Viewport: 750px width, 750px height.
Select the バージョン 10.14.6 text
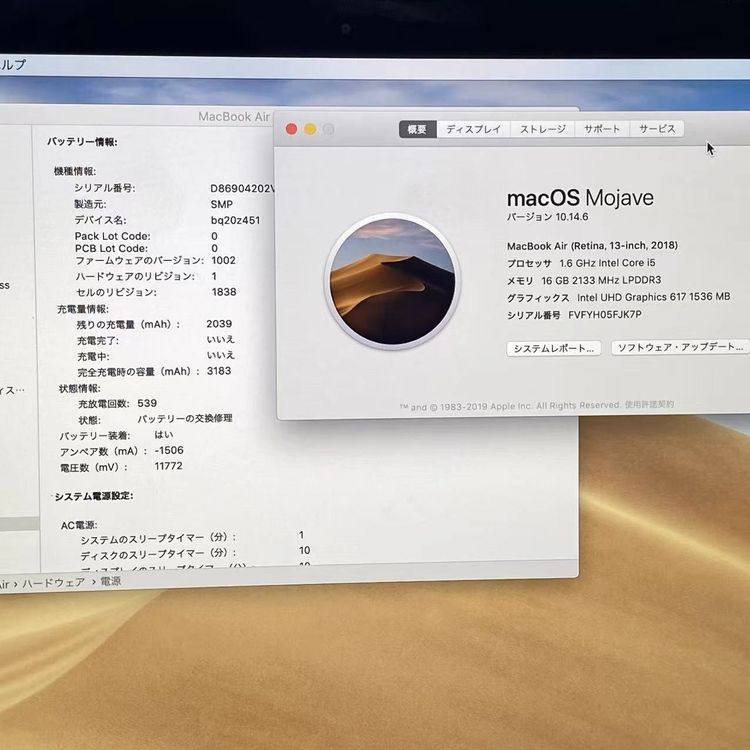(547, 217)
